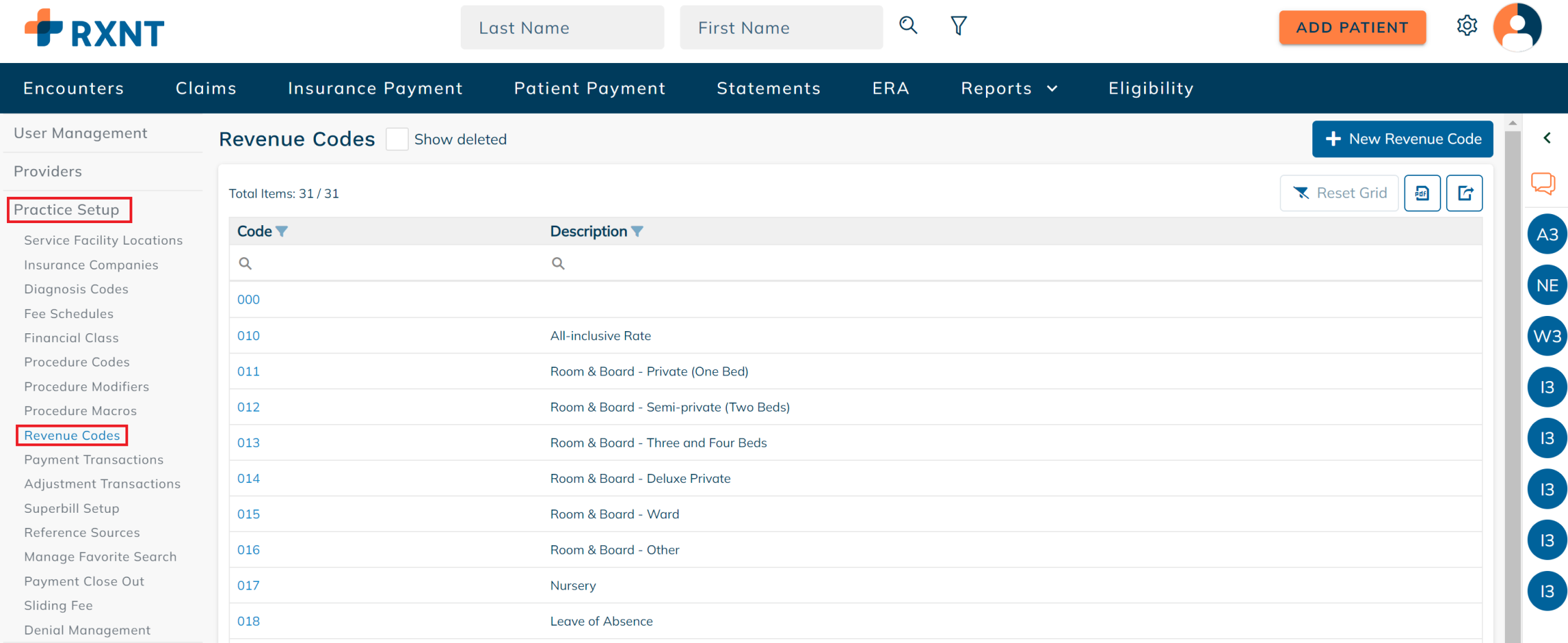Click the vertical scrollbar up arrow
The image size is (1568, 643).
[x=1513, y=123]
